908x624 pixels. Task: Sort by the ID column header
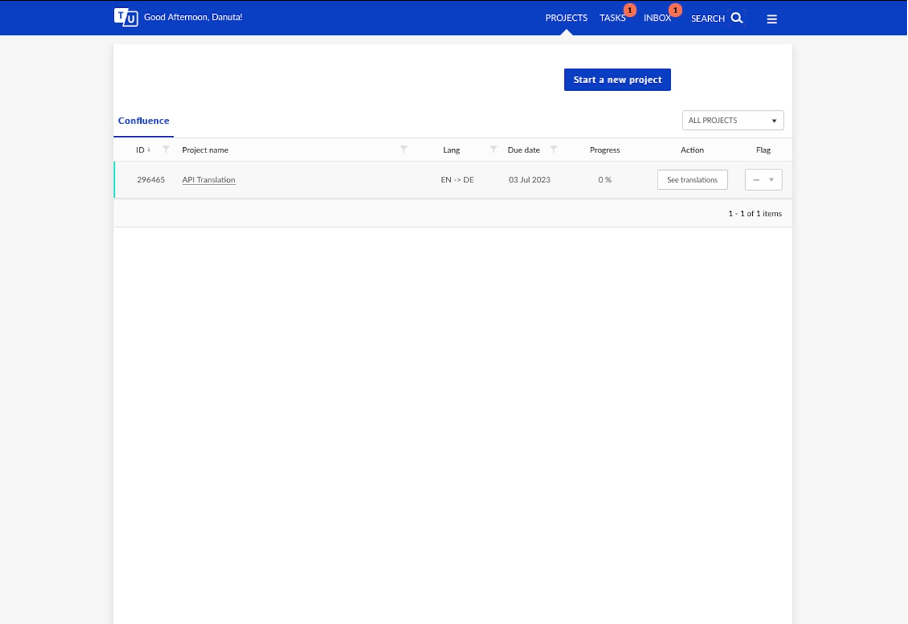pyautogui.click(x=140, y=150)
